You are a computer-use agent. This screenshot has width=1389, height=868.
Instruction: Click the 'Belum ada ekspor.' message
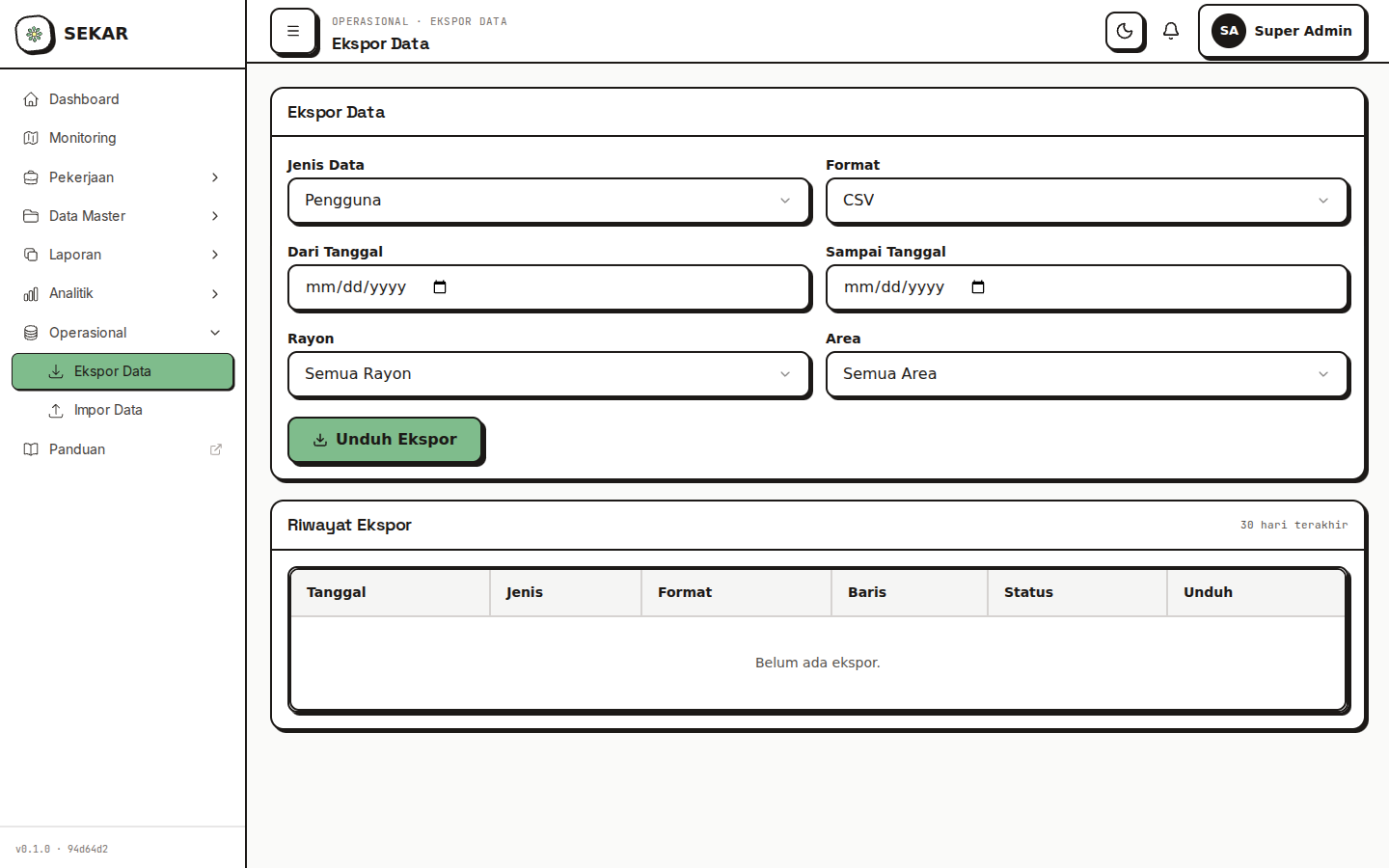(818, 663)
